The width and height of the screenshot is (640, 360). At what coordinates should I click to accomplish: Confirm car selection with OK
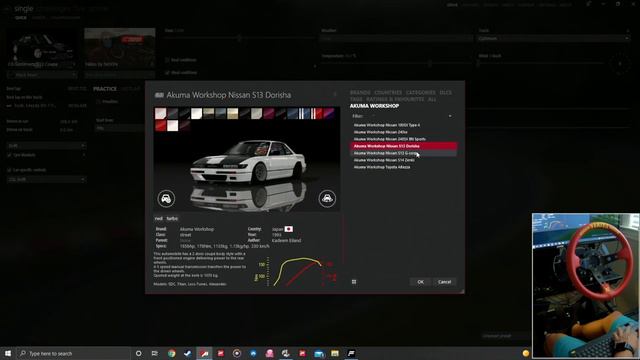420,282
